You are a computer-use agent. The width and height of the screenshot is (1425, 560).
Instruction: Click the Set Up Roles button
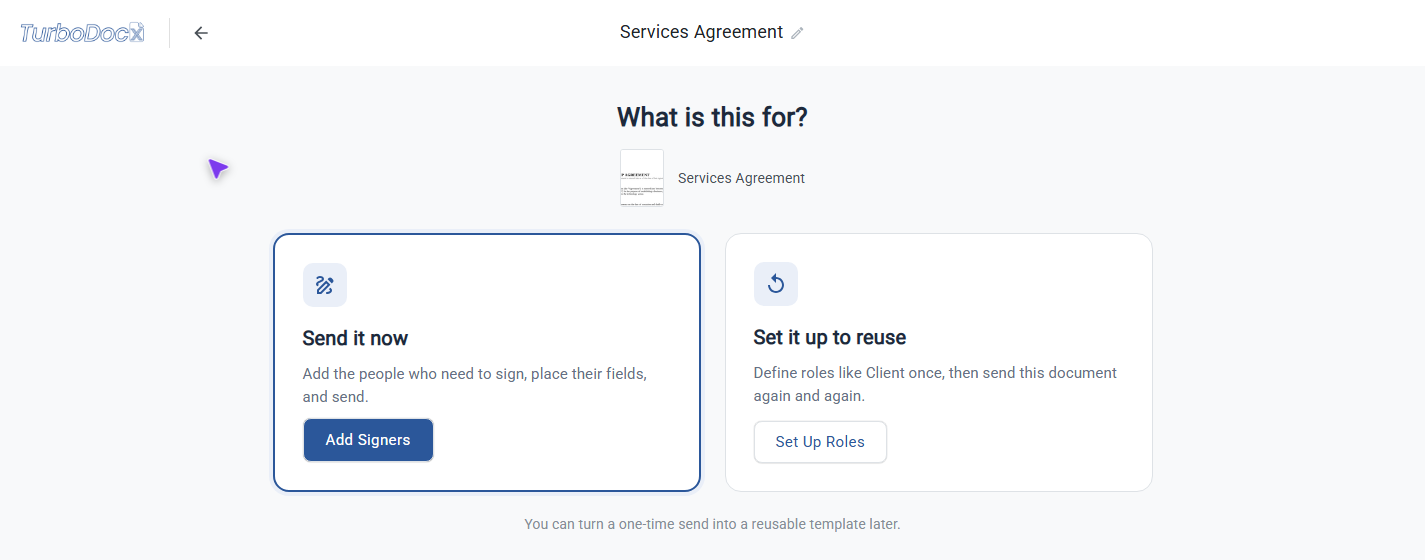[820, 442]
